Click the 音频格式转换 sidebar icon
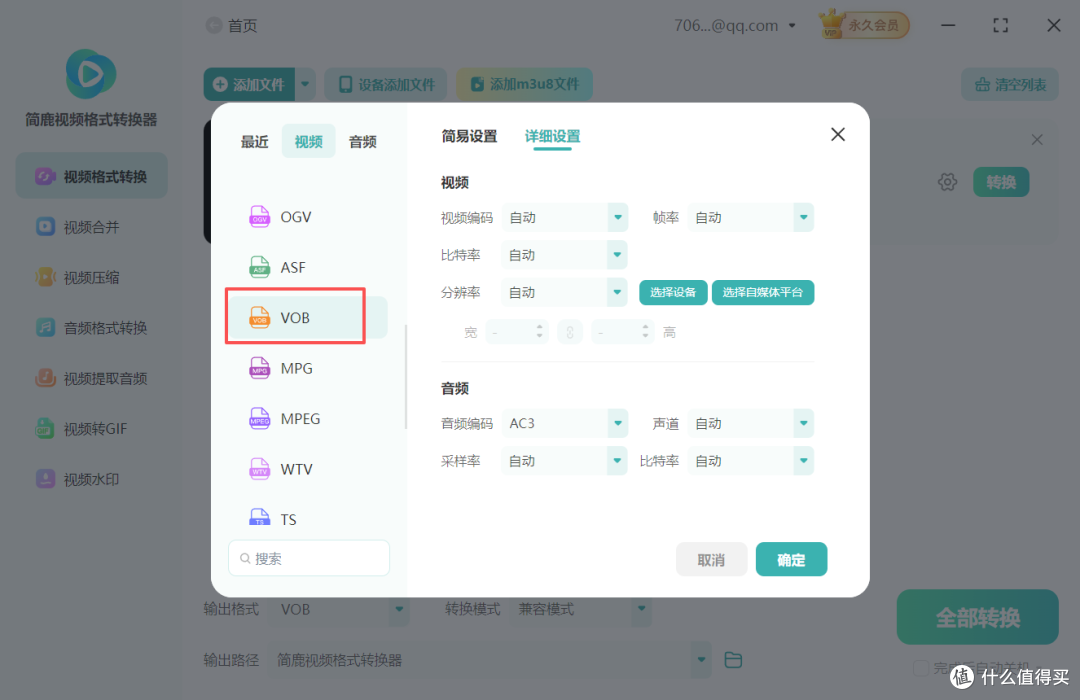This screenshot has width=1080, height=700. pos(45,327)
